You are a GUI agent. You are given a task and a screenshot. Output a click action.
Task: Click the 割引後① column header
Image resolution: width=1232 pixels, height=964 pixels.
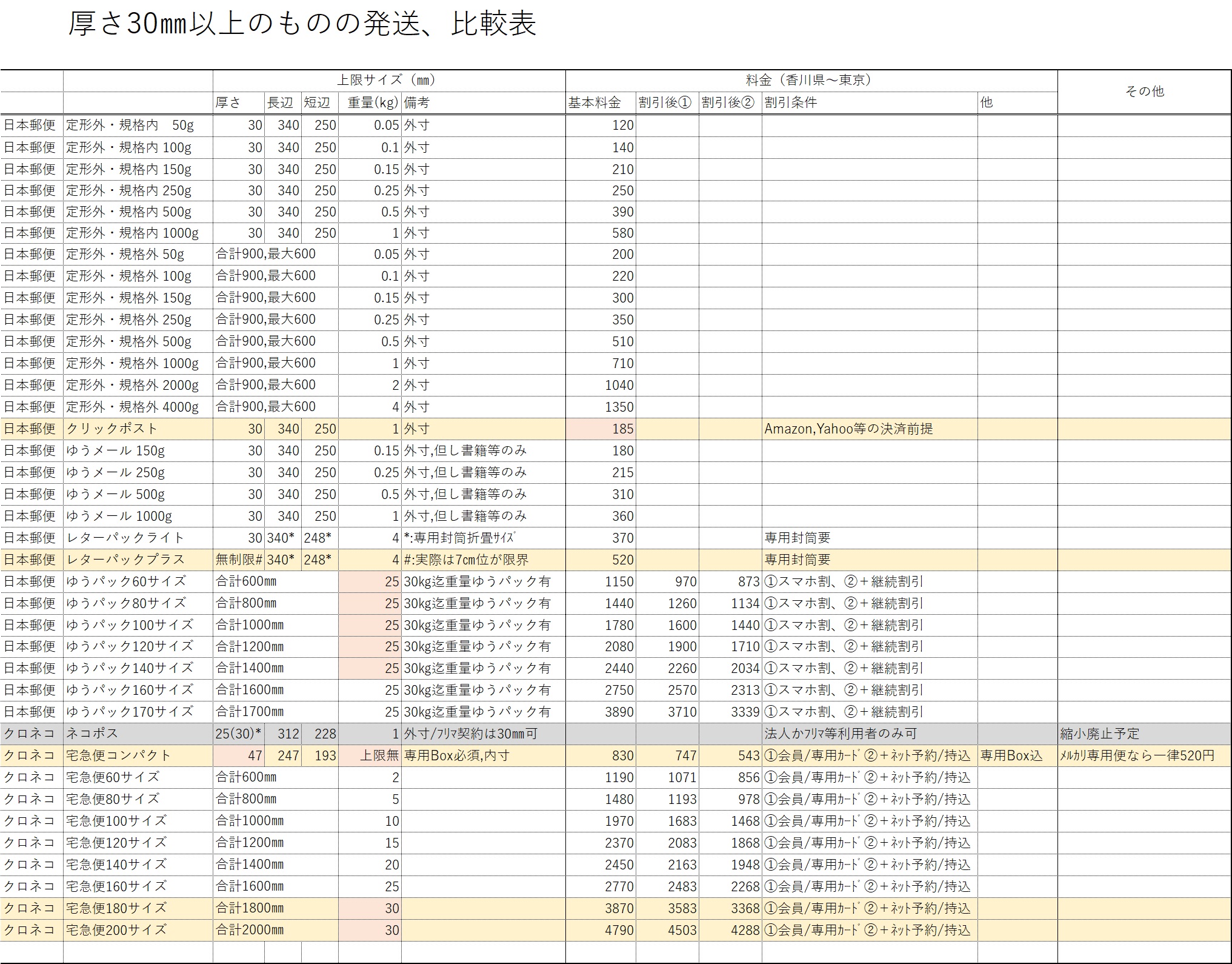(665, 102)
